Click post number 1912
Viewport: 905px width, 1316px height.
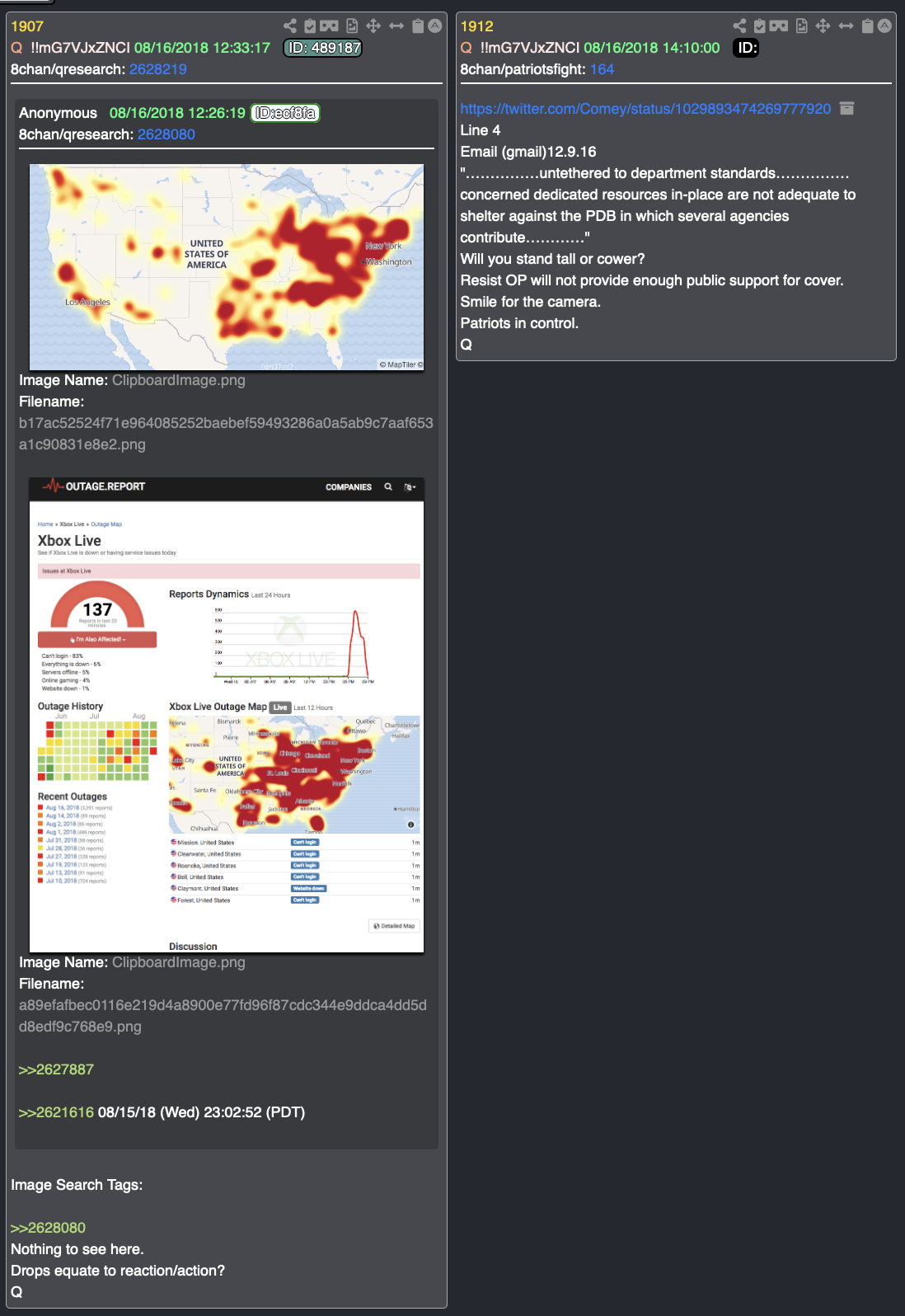(x=476, y=26)
